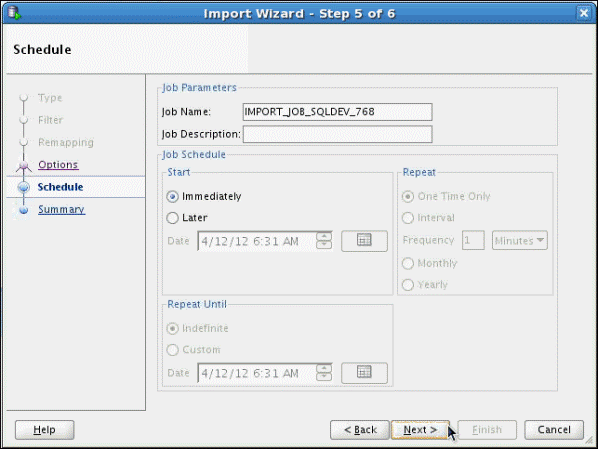Viewport: 598px width, 449px height.
Task: Close the Import Wizard window
Action: pos(584,13)
